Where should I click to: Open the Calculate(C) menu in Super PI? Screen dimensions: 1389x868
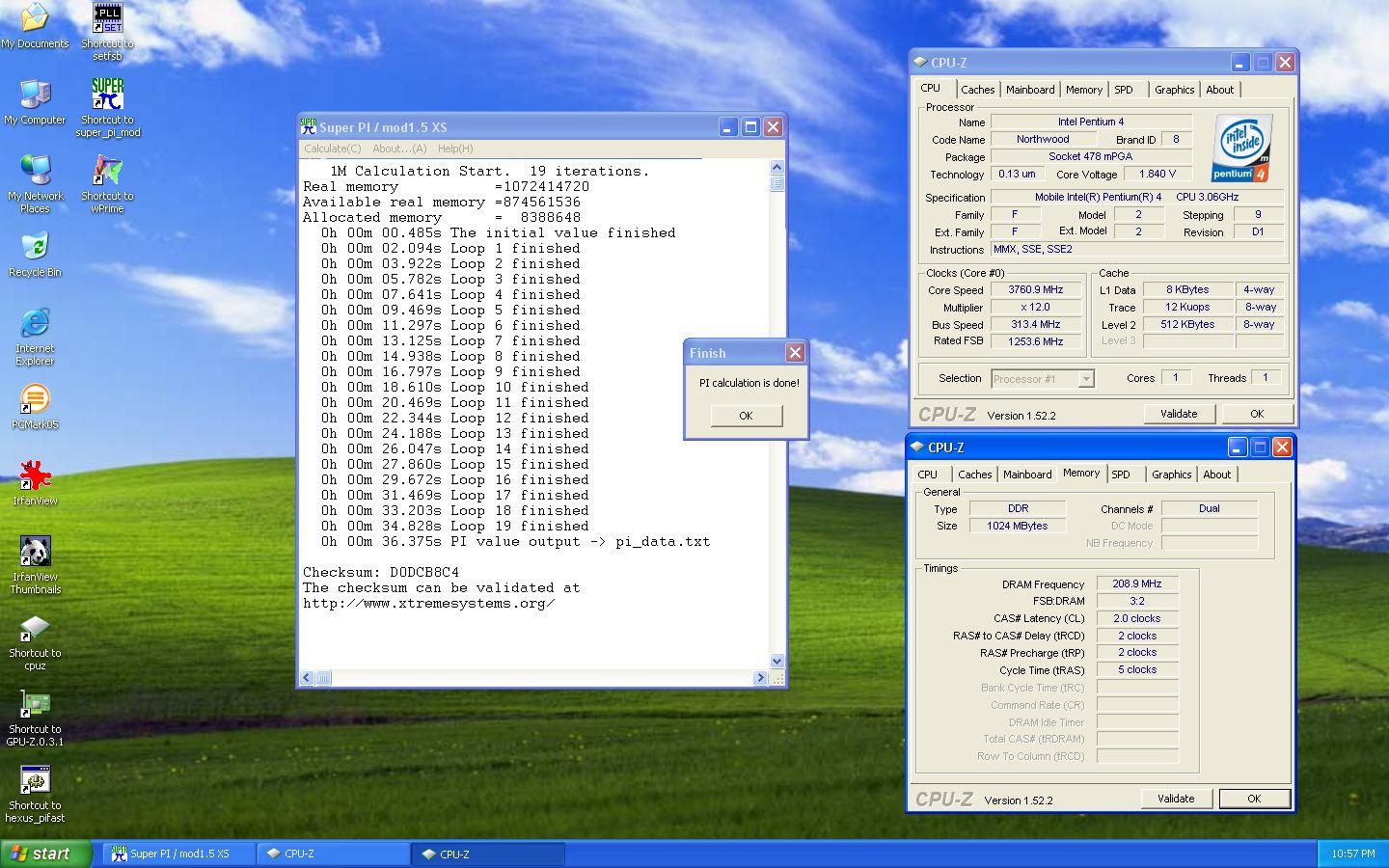pyautogui.click(x=333, y=149)
